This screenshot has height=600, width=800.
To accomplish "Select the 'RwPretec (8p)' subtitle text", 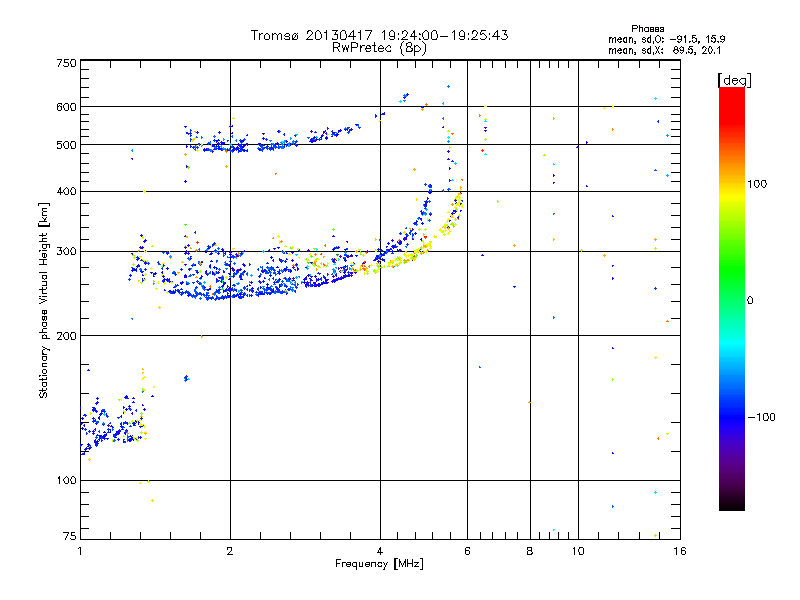I will [x=379, y=48].
